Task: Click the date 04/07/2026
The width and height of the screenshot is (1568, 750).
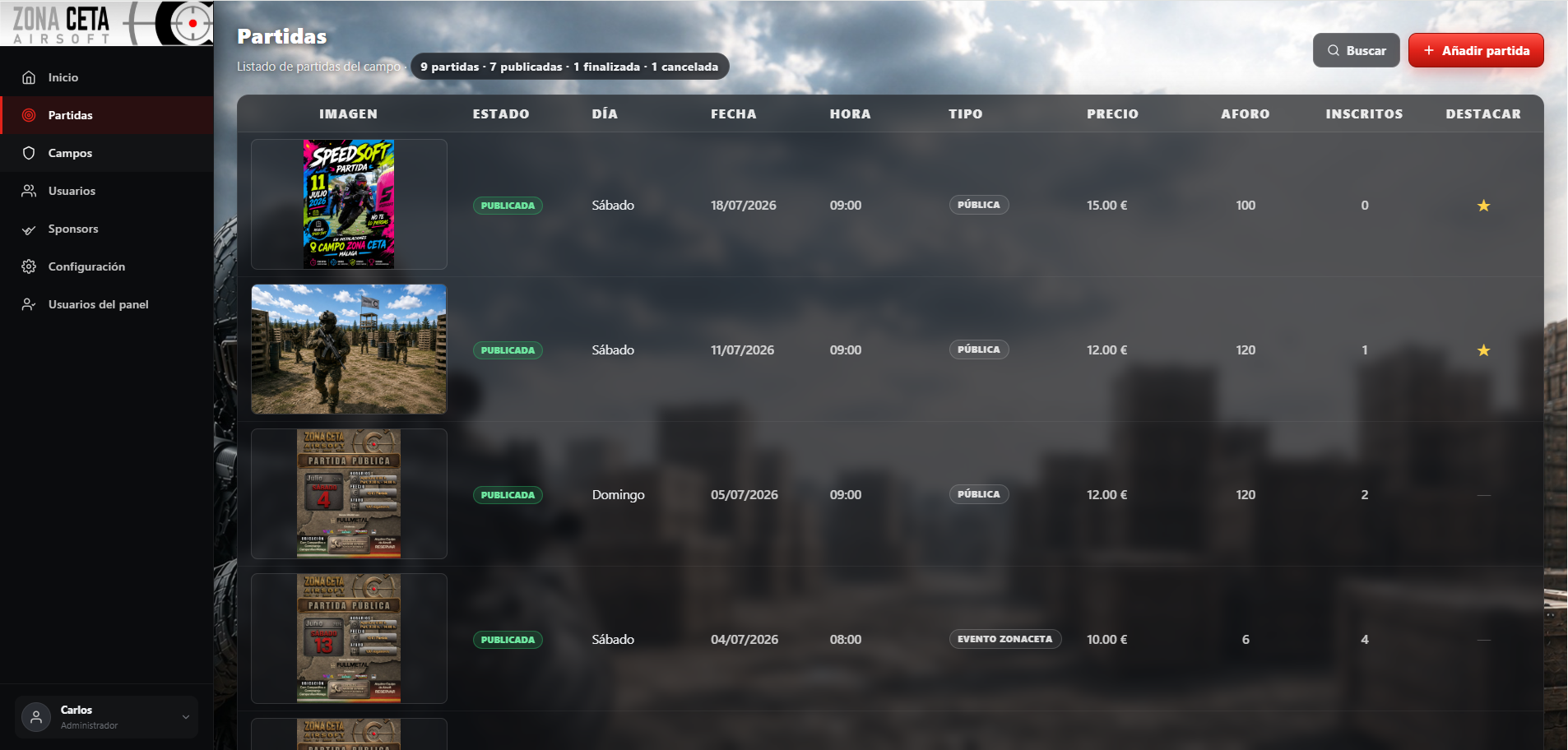Action: coord(745,640)
